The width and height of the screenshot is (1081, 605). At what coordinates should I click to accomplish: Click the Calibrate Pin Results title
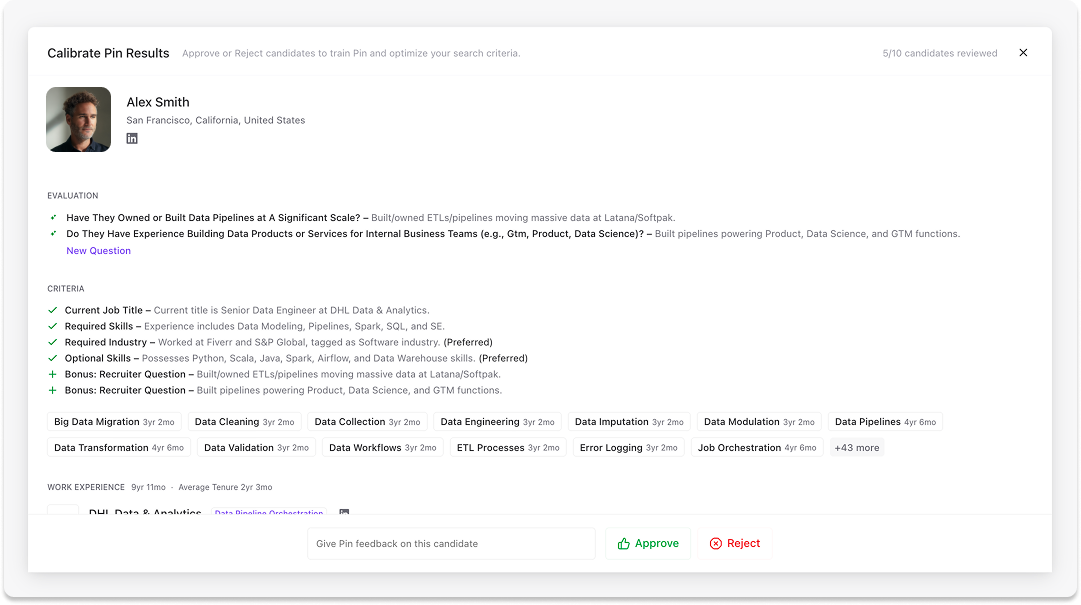pos(108,53)
